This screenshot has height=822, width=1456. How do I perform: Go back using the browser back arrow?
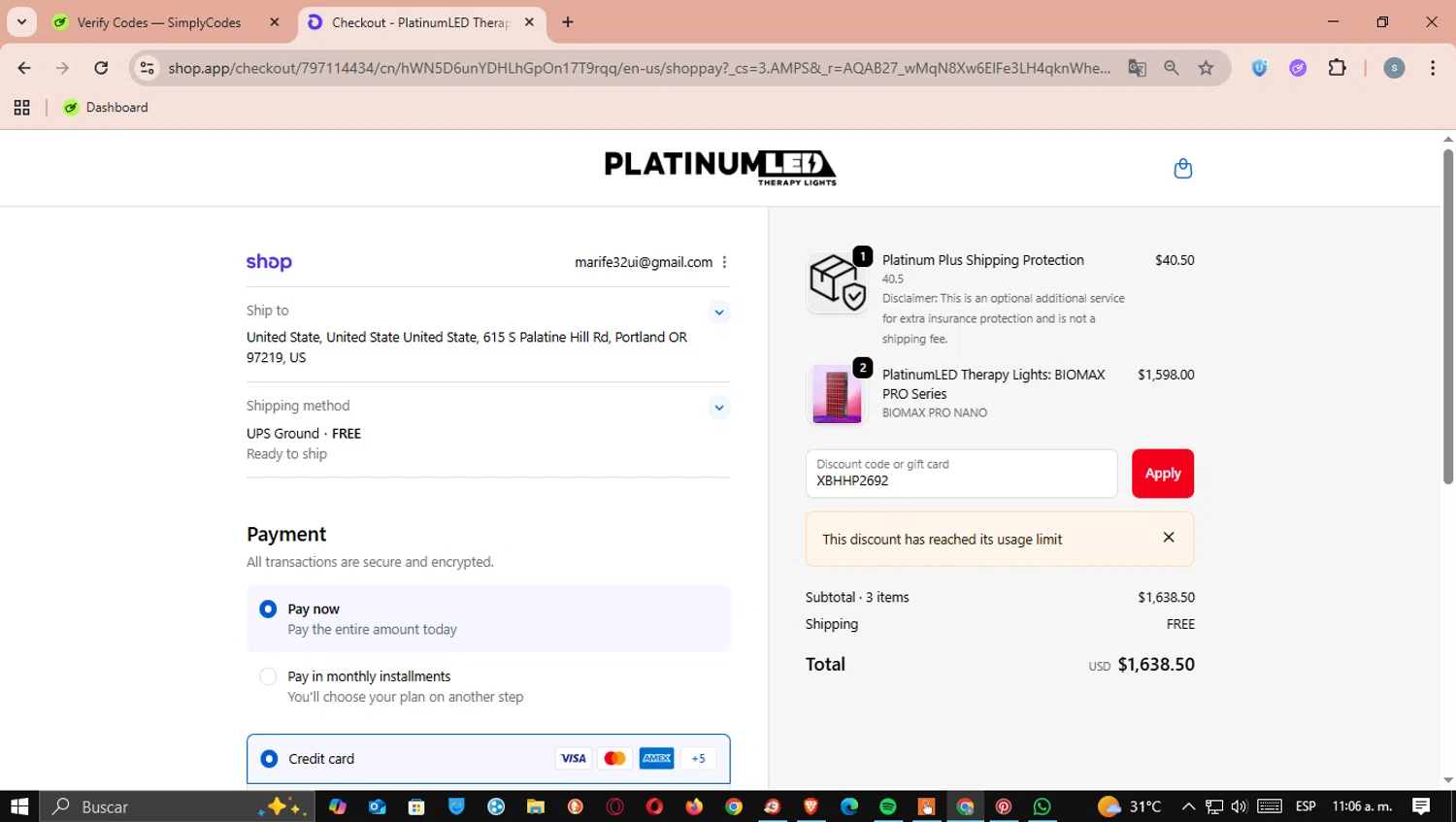24,68
